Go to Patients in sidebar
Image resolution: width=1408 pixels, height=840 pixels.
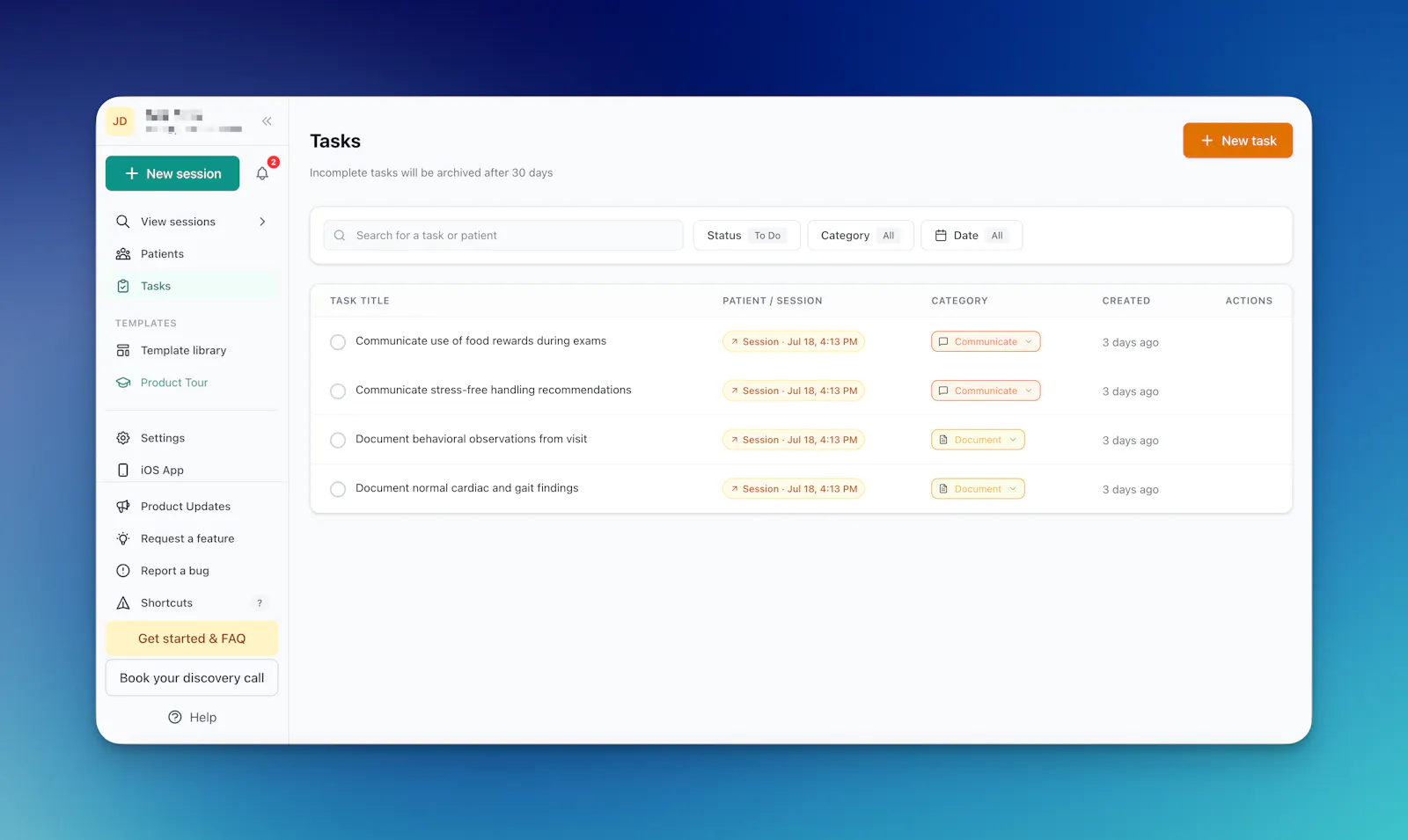click(x=192, y=254)
